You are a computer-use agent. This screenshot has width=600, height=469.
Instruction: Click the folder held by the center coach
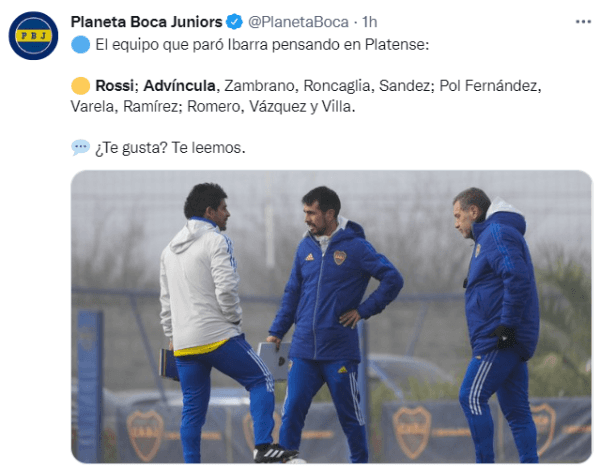coord(275,360)
